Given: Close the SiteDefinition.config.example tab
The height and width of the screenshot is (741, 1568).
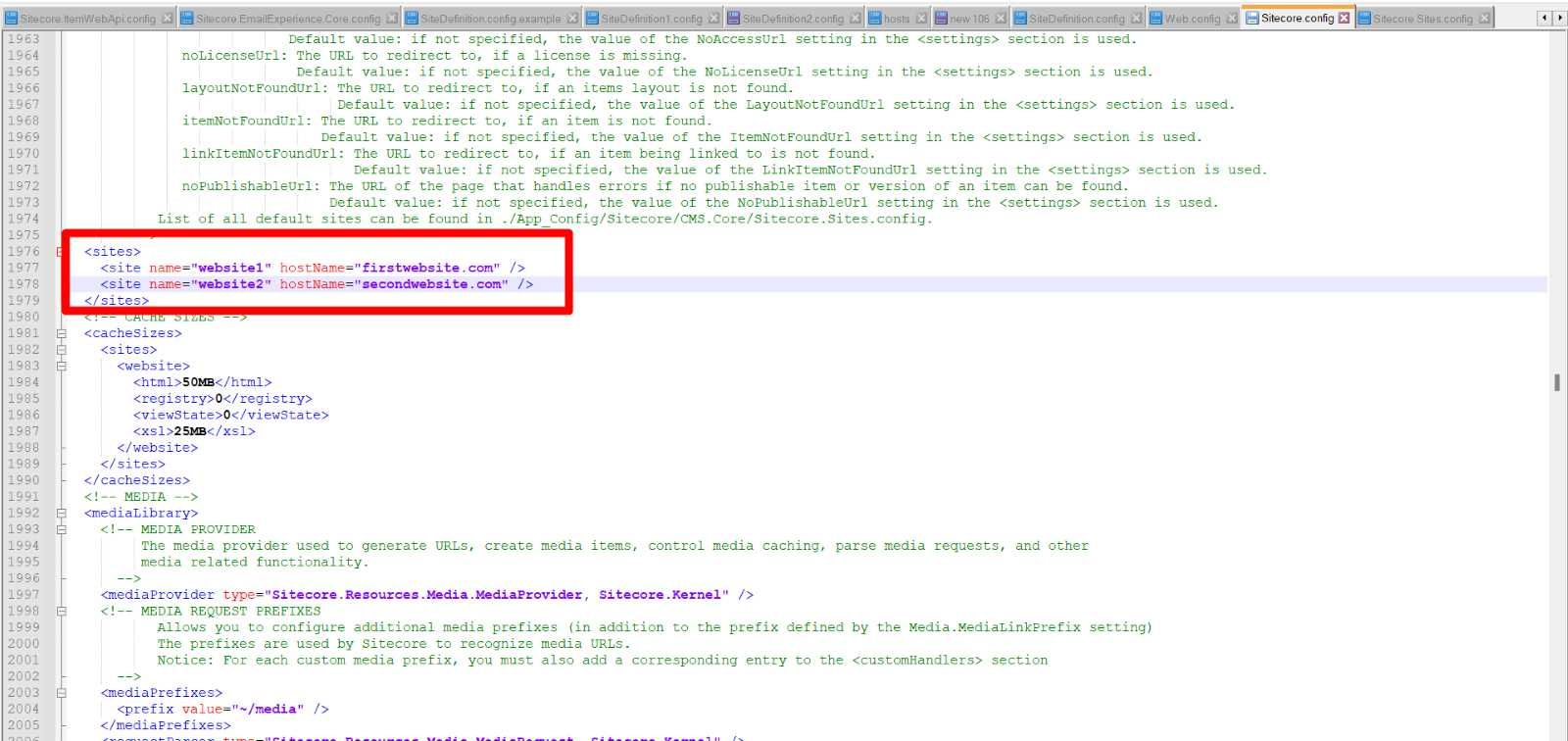Looking at the screenshot, I should [573, 18].
